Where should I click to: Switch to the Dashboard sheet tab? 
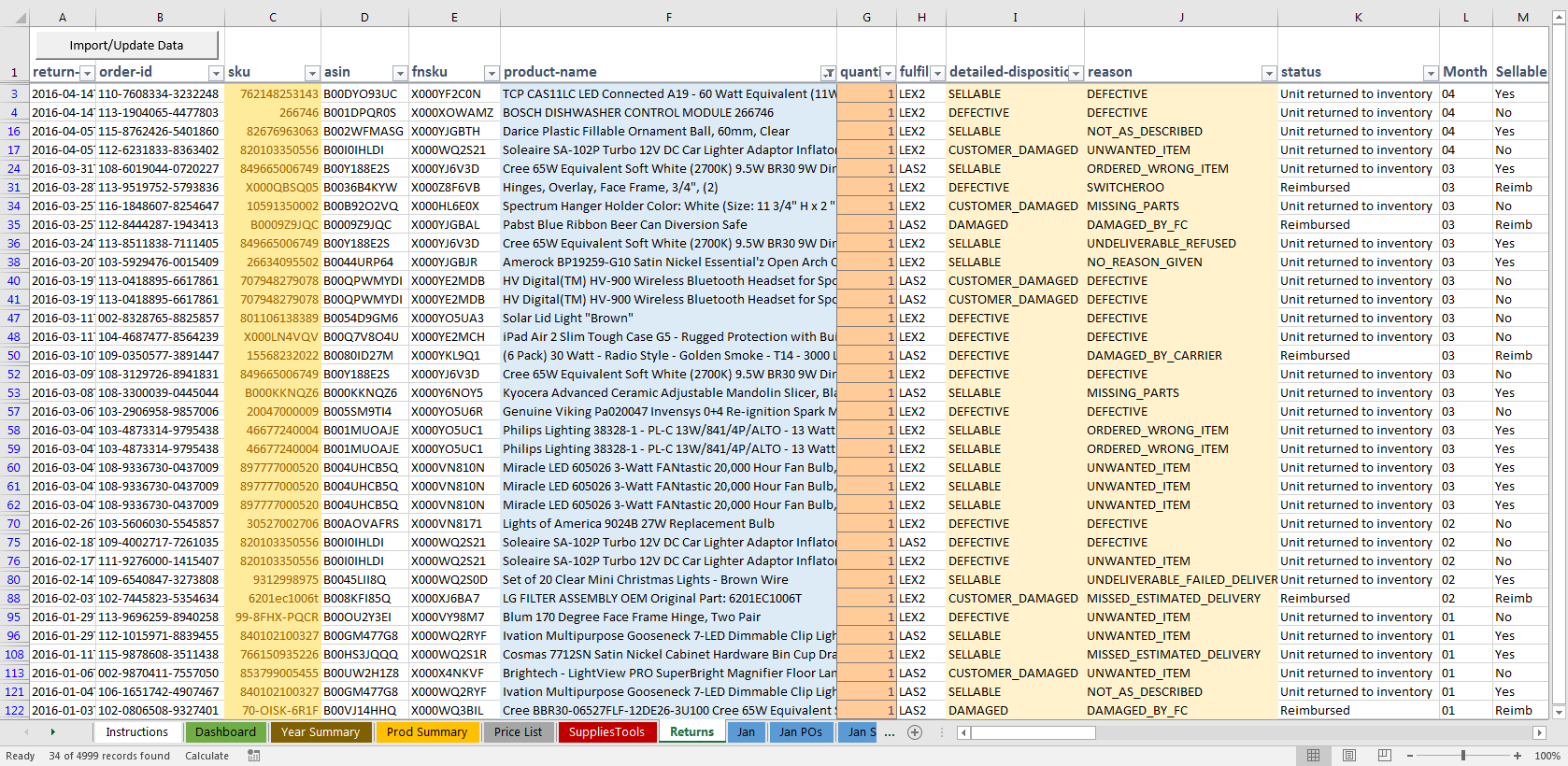[x=225, y=732]
